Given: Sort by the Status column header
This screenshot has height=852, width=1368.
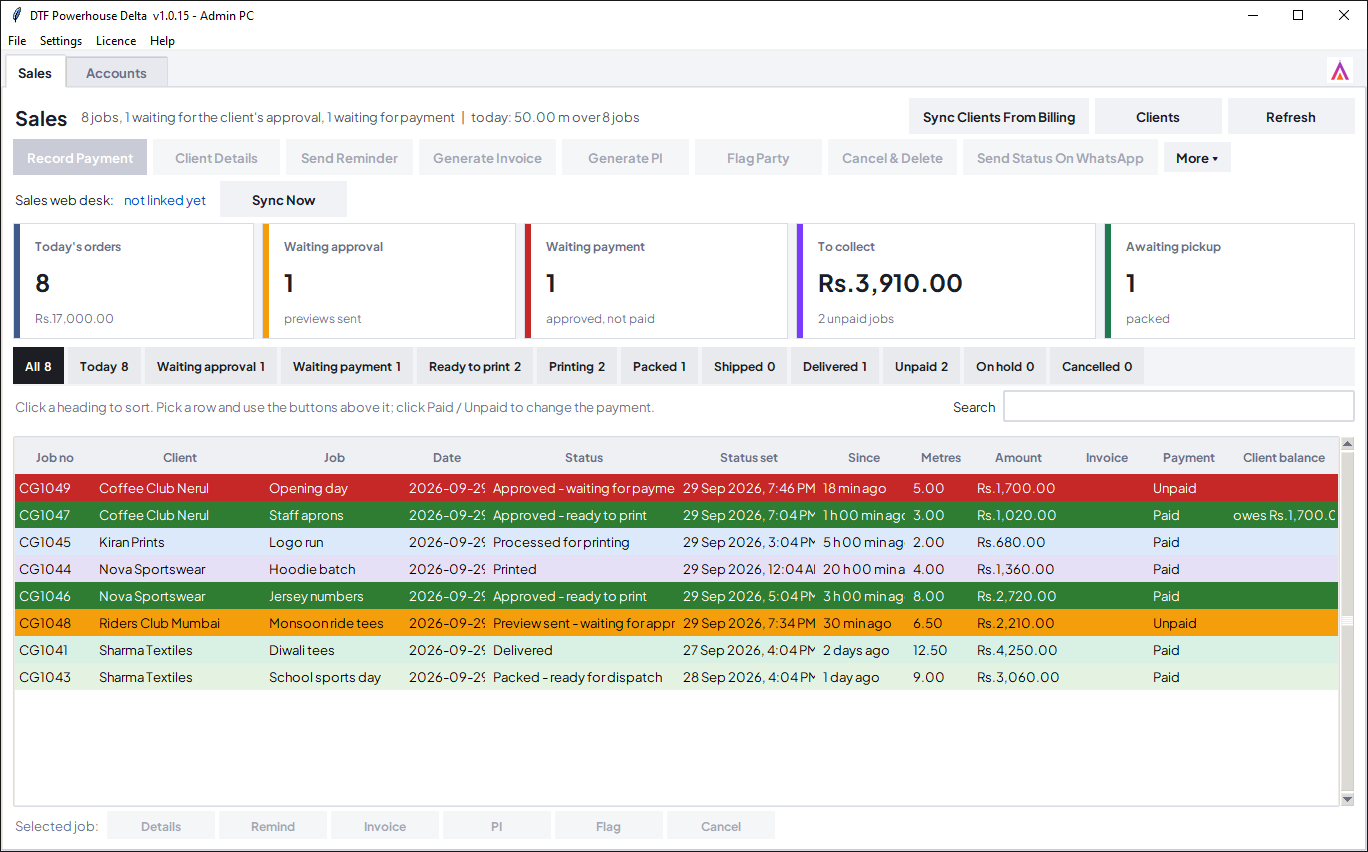Looking at the screenshot, I should [584, 458].
